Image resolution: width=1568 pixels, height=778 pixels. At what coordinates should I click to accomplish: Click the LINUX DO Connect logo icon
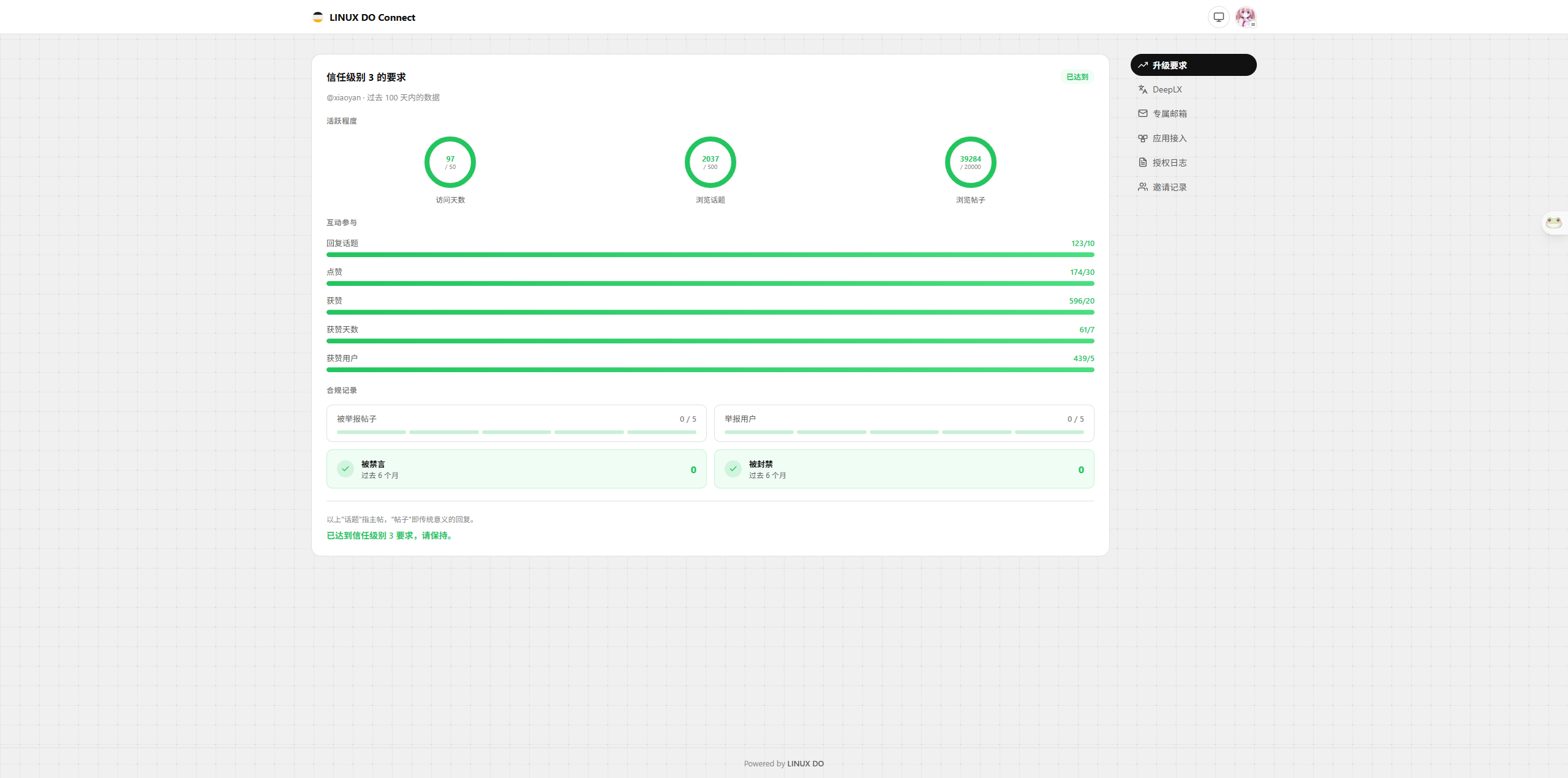[x=317, y=17]
